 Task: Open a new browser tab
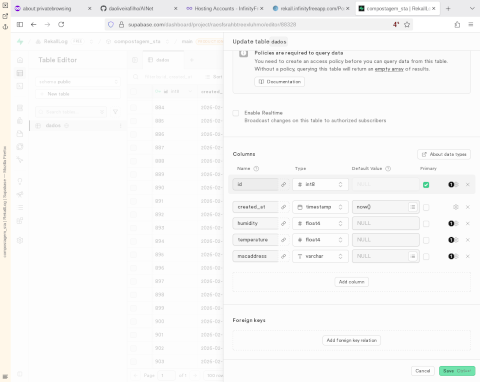pos(448,8)
